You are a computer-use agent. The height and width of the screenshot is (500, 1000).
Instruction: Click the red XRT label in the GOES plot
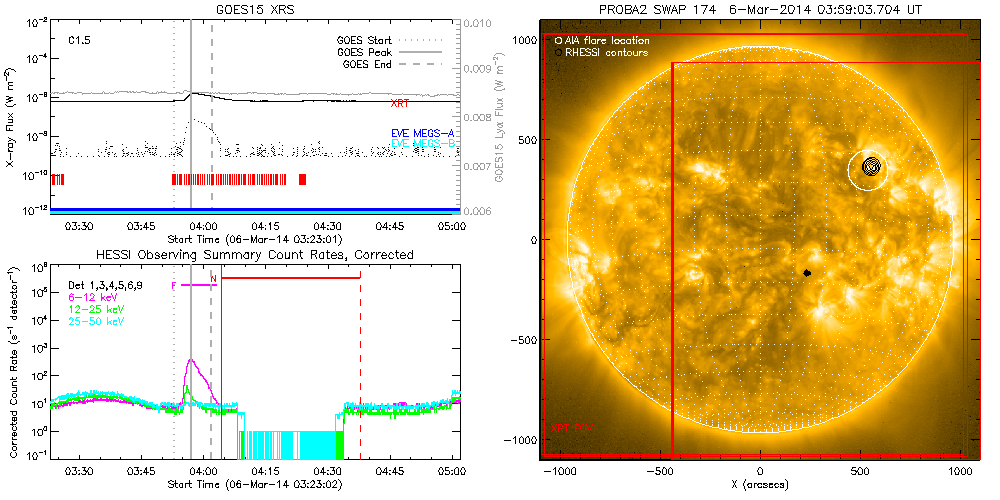(x=401, y=103)
